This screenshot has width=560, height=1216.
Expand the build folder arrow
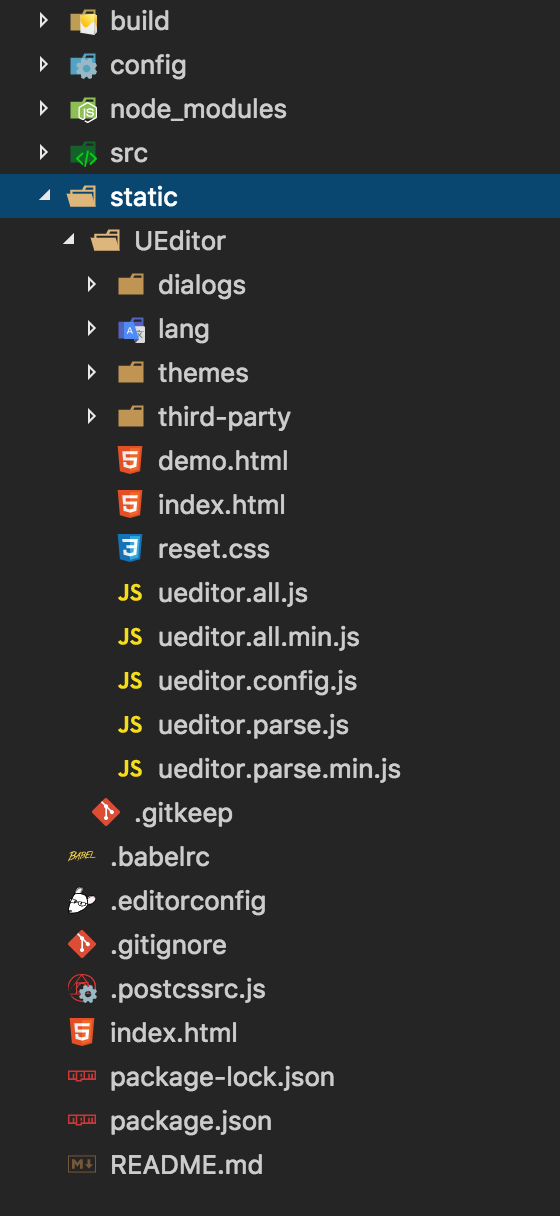43,21
